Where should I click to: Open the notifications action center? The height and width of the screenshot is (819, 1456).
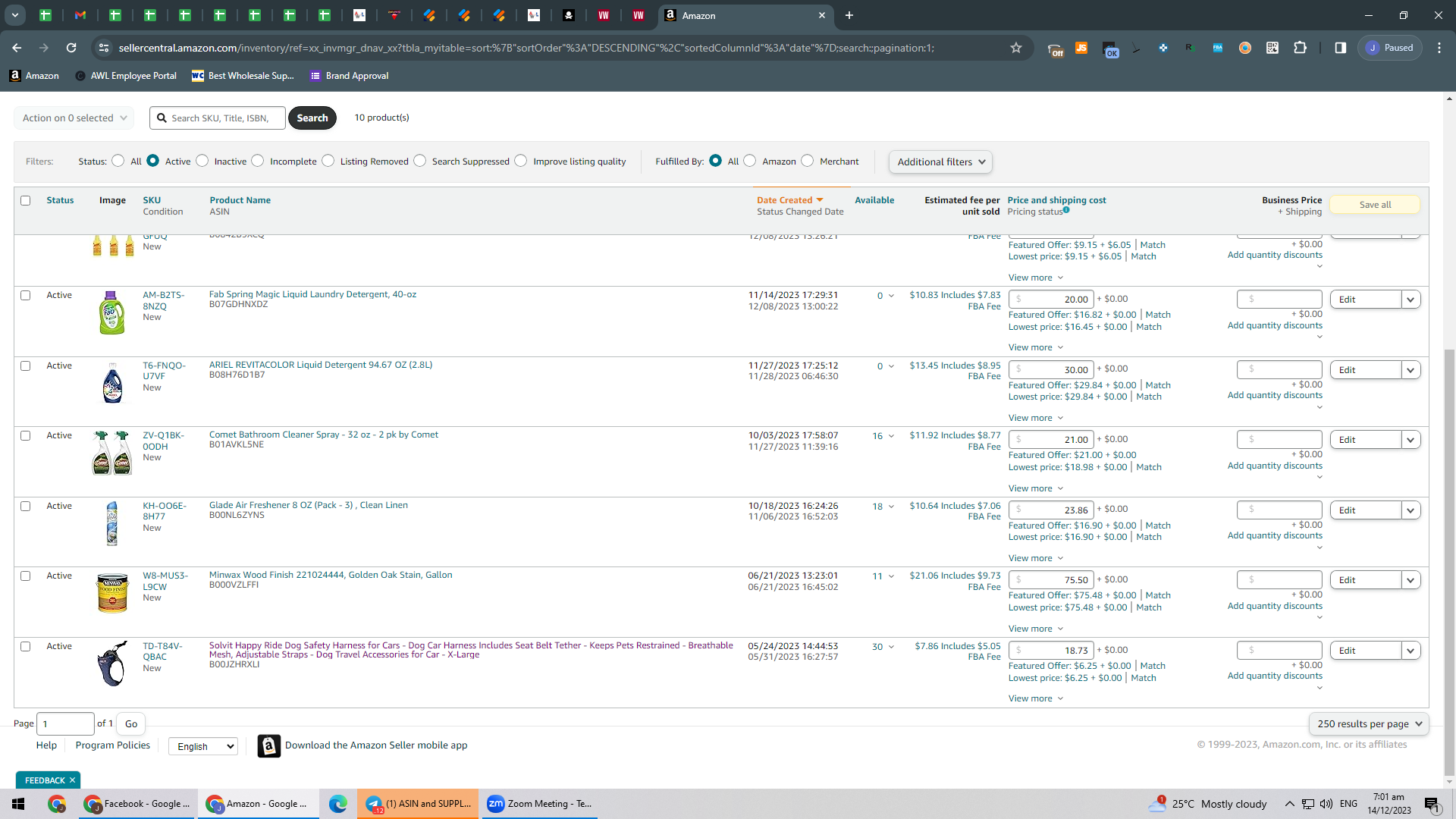pyautogui.click(x=1432, y=804)
